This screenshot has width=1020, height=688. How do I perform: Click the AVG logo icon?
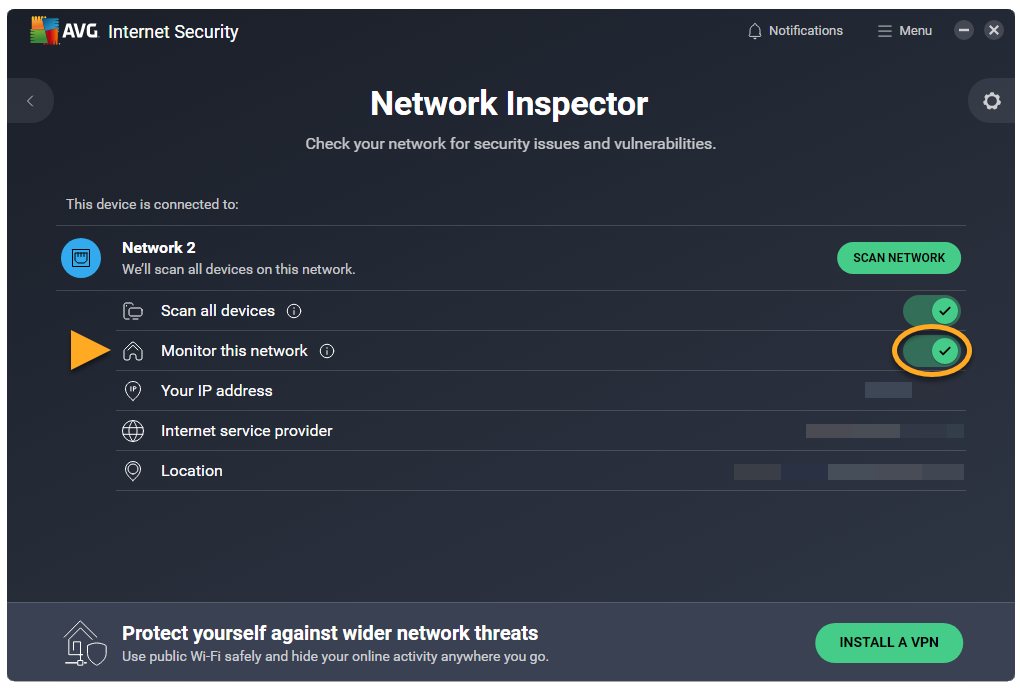(x=43, y=31)
